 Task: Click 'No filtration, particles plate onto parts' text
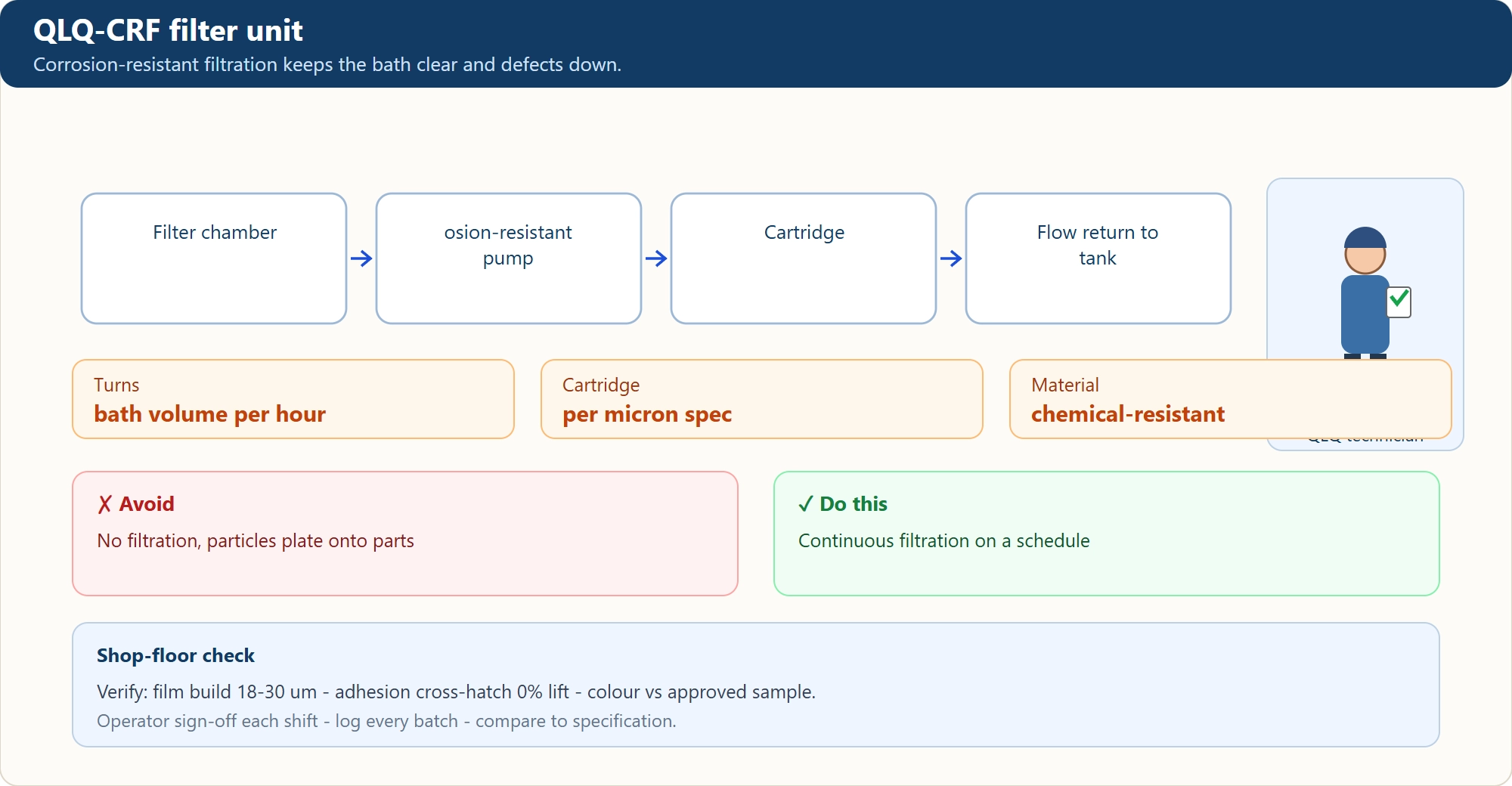[256, 541]
